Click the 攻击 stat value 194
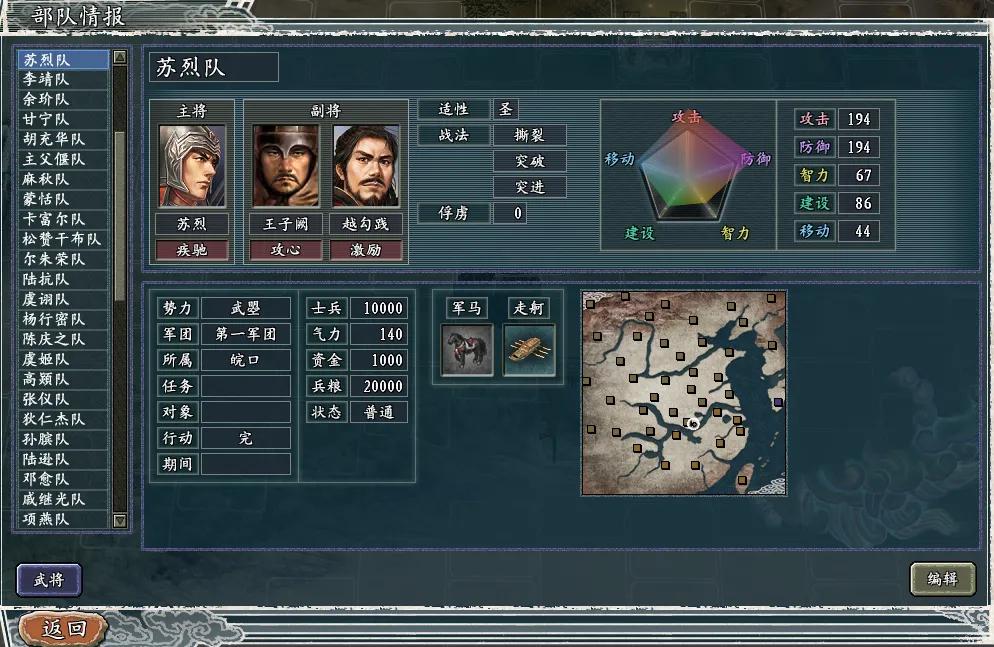Image resolution: width=994 pixels, height=647 pixels. (x=859, y=119)
